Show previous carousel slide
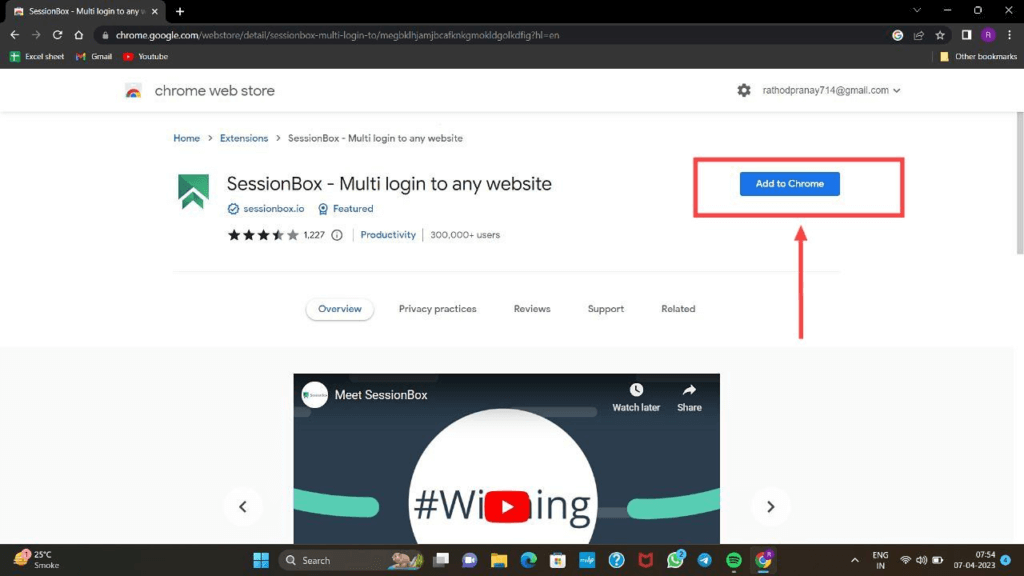The image size is (1024, 576). (x=243, y=507)
